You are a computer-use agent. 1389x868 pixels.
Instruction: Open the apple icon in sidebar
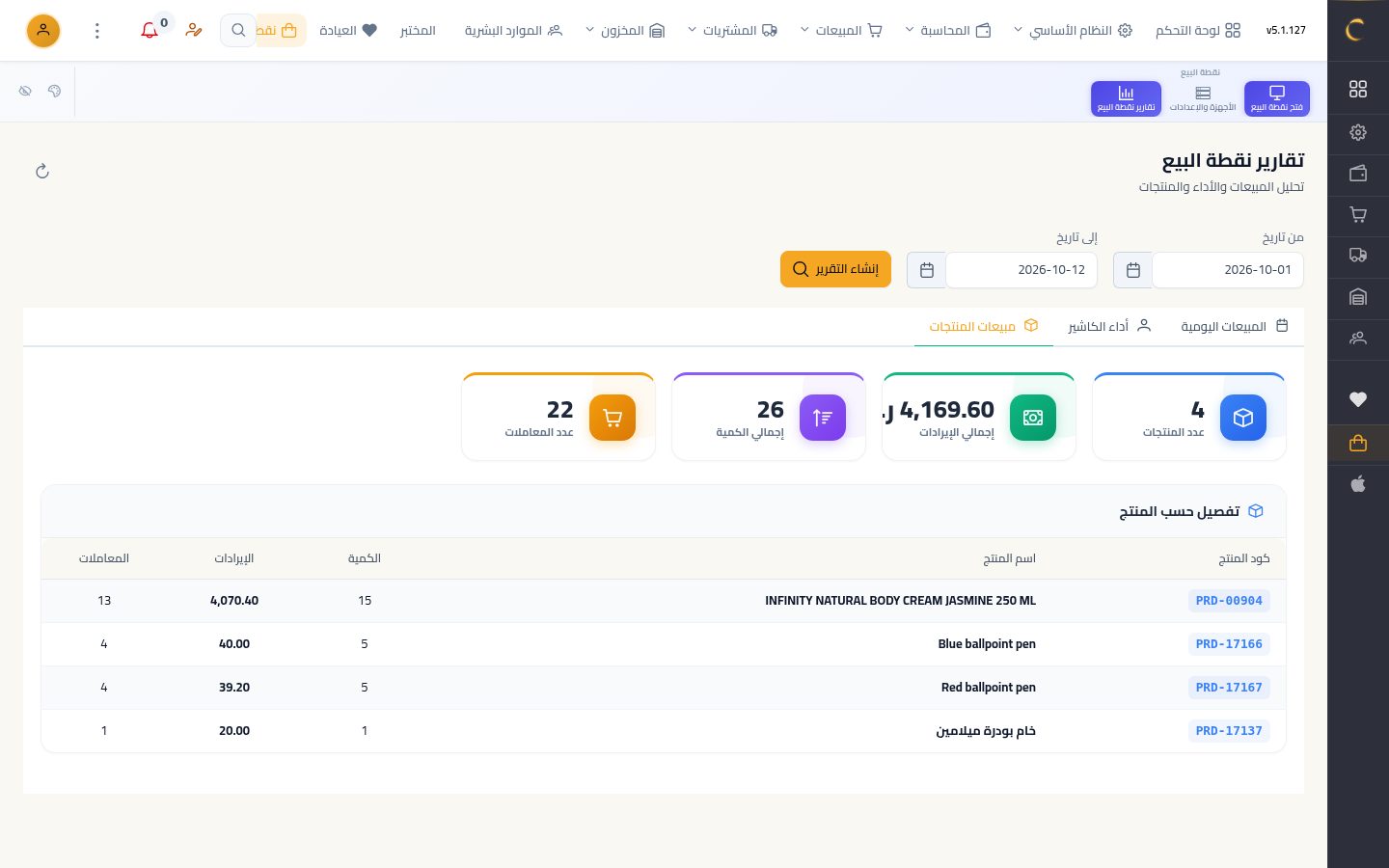click(x=1358, y=483)
